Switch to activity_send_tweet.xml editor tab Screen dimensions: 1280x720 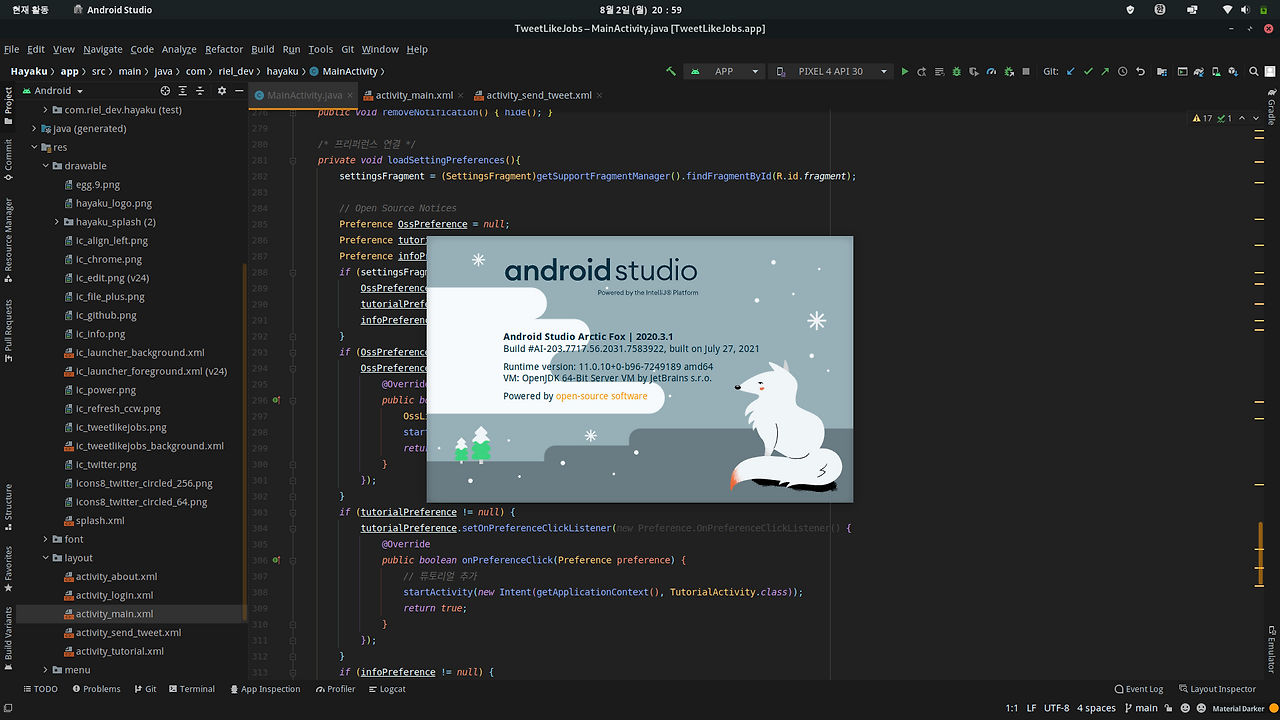pos(537,95)
